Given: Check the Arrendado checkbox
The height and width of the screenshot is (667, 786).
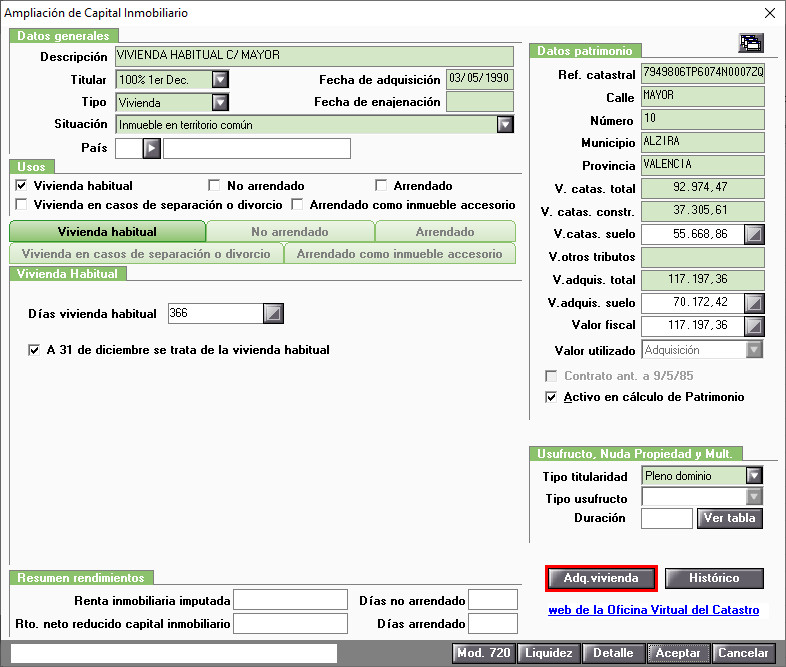Looking at the screenshot, I should [x=381, y=186].
